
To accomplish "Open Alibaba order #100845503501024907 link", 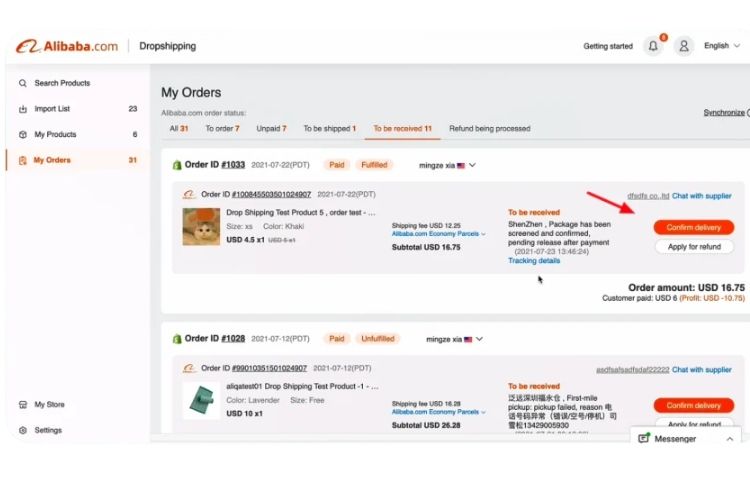I will click(271, 194).
